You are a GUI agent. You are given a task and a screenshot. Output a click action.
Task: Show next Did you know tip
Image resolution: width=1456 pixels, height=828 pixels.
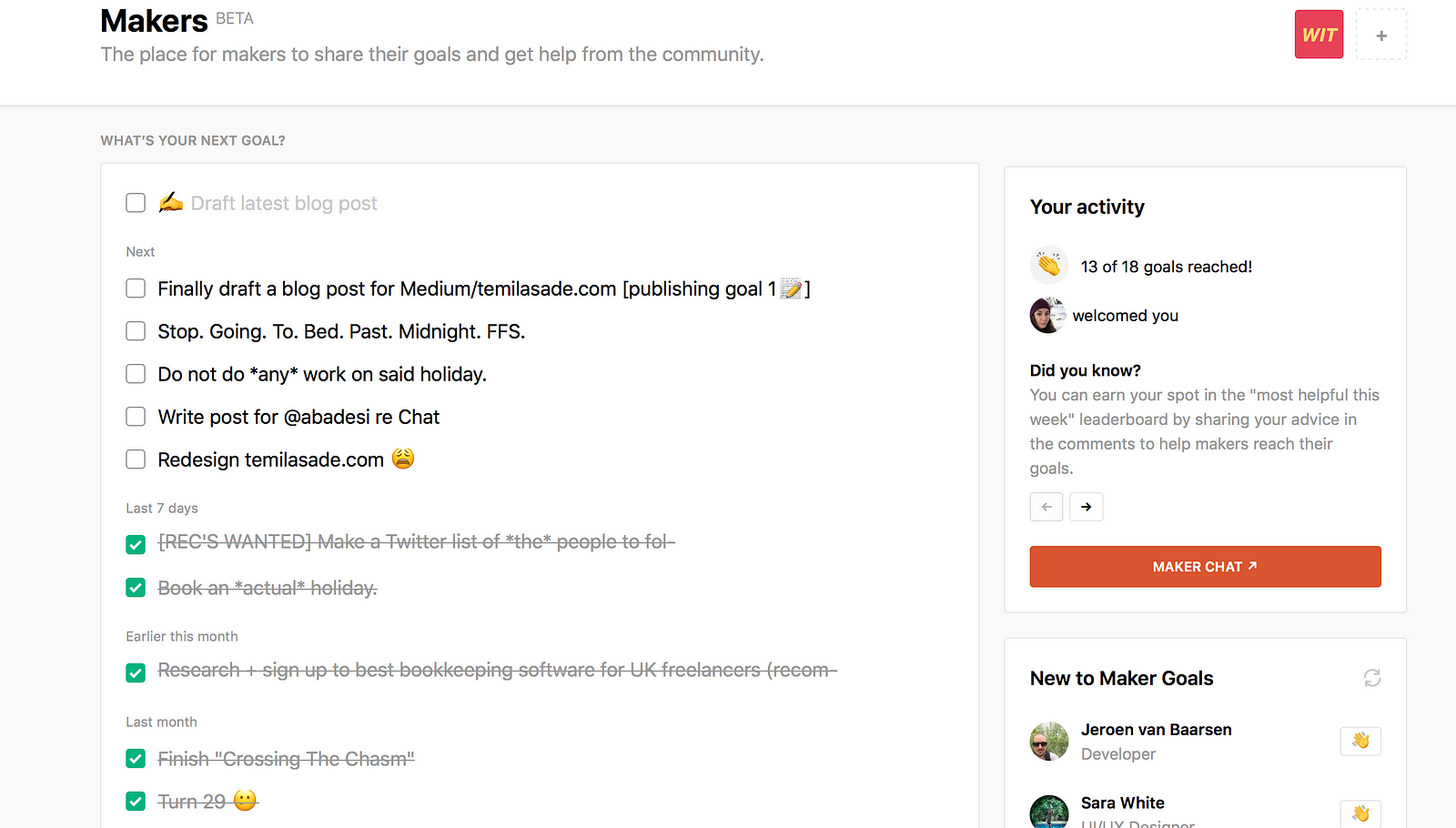1087,507
